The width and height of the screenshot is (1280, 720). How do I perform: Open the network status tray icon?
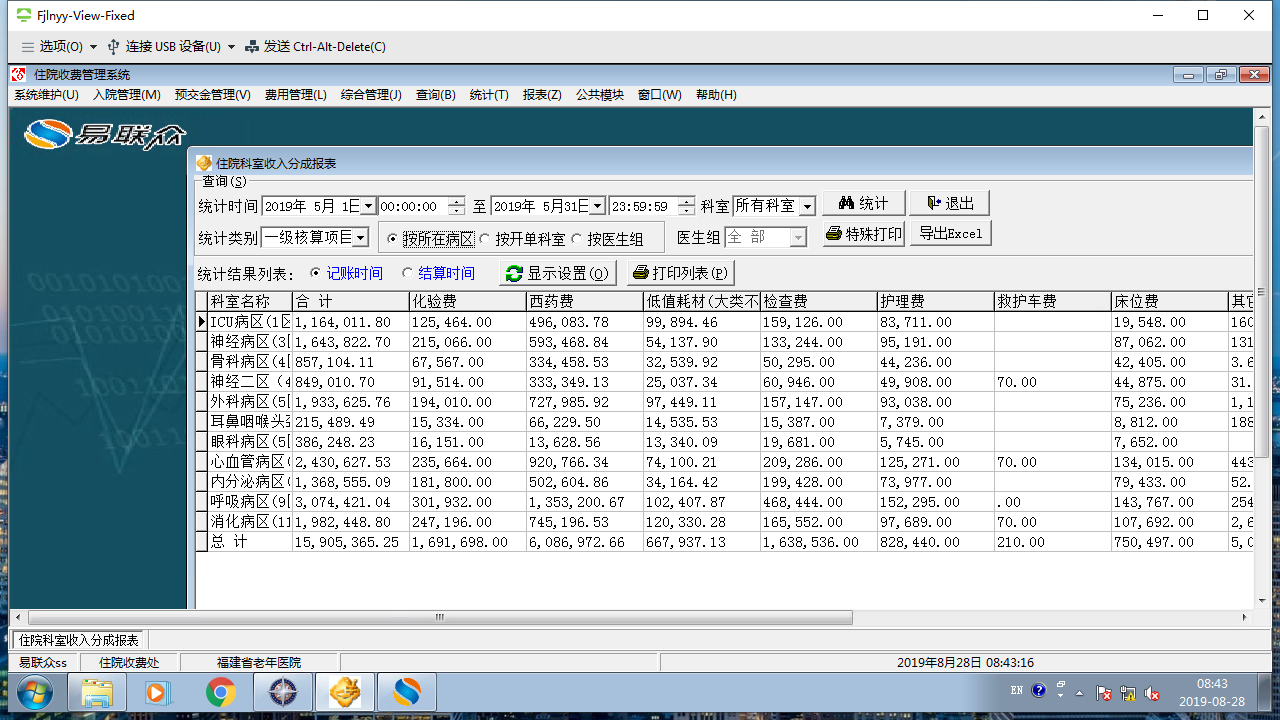coord(1128,692)
